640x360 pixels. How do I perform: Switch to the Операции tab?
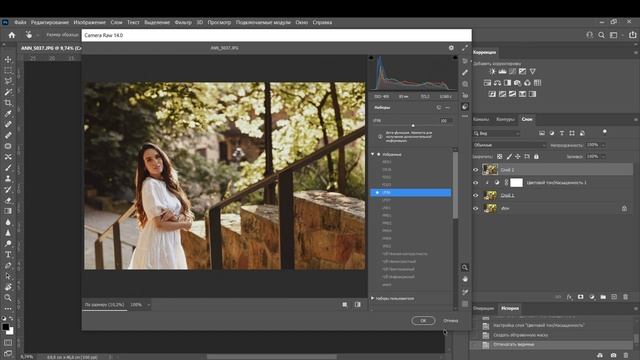[x=484, y=309]
